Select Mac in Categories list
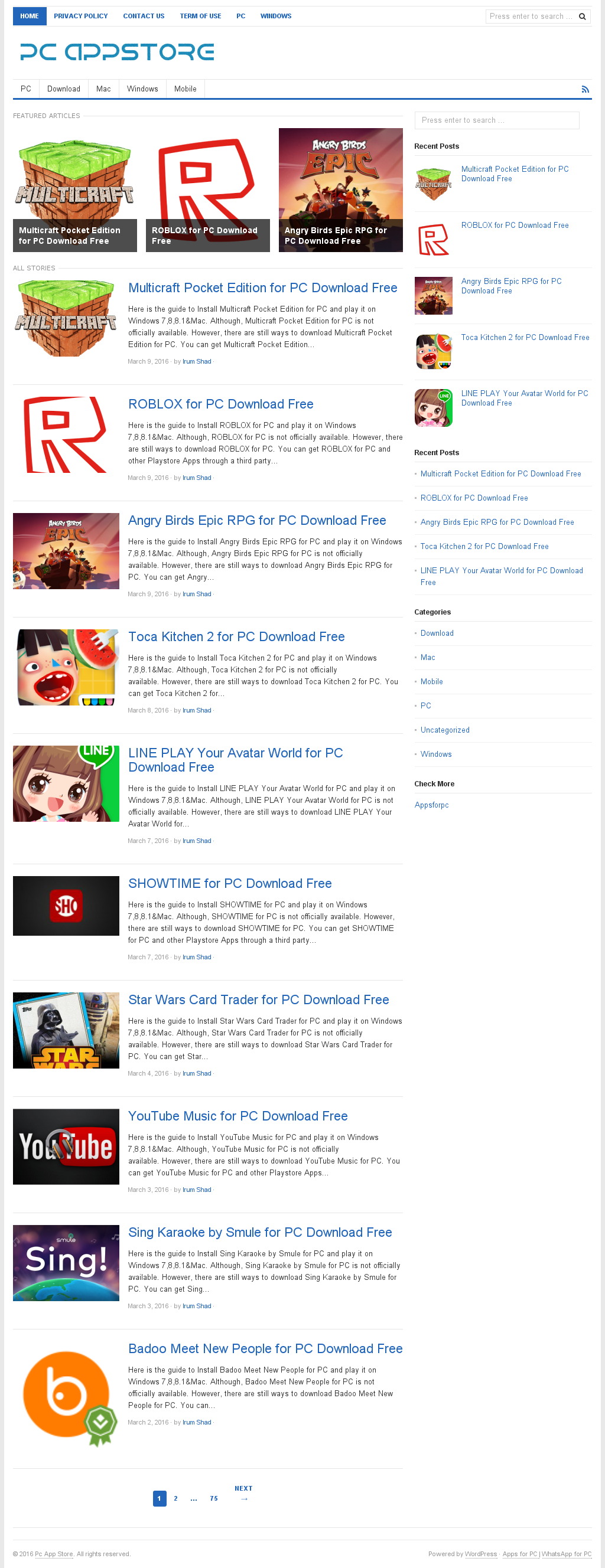The height and width of the screenshot is (1568, 605). 428,658
